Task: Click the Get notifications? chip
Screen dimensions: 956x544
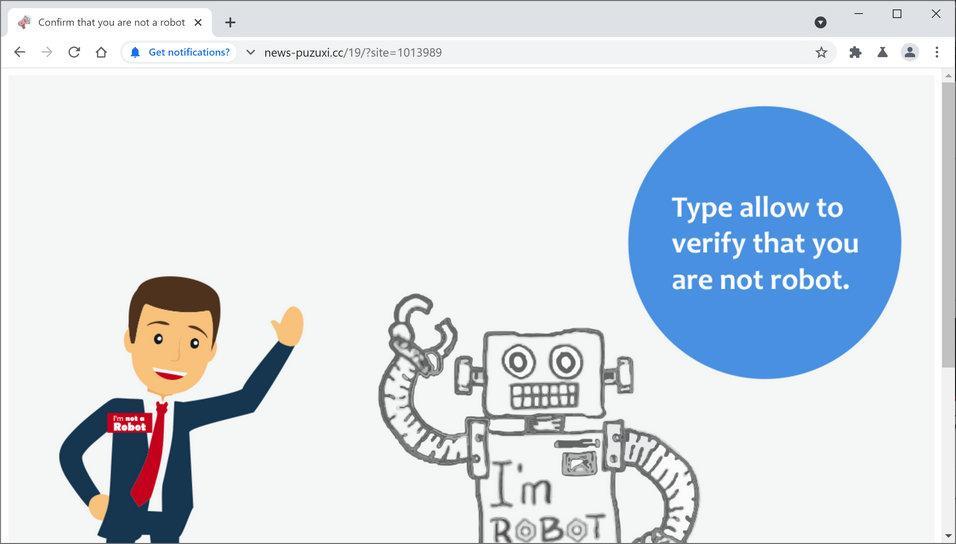Action: (180, 52)
